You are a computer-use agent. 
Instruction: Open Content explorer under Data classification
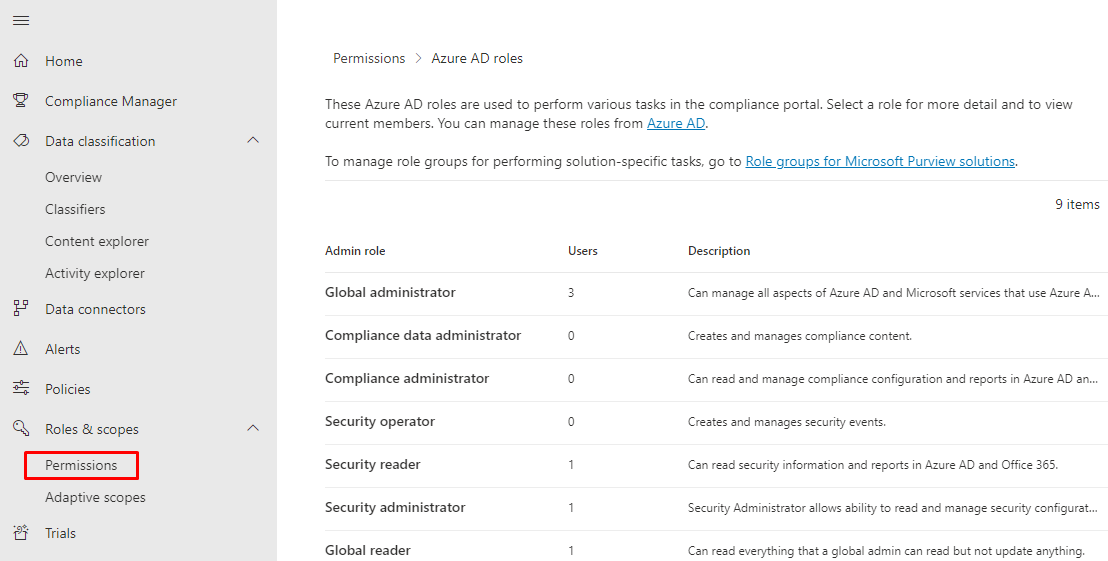click(x=97, y=241)
